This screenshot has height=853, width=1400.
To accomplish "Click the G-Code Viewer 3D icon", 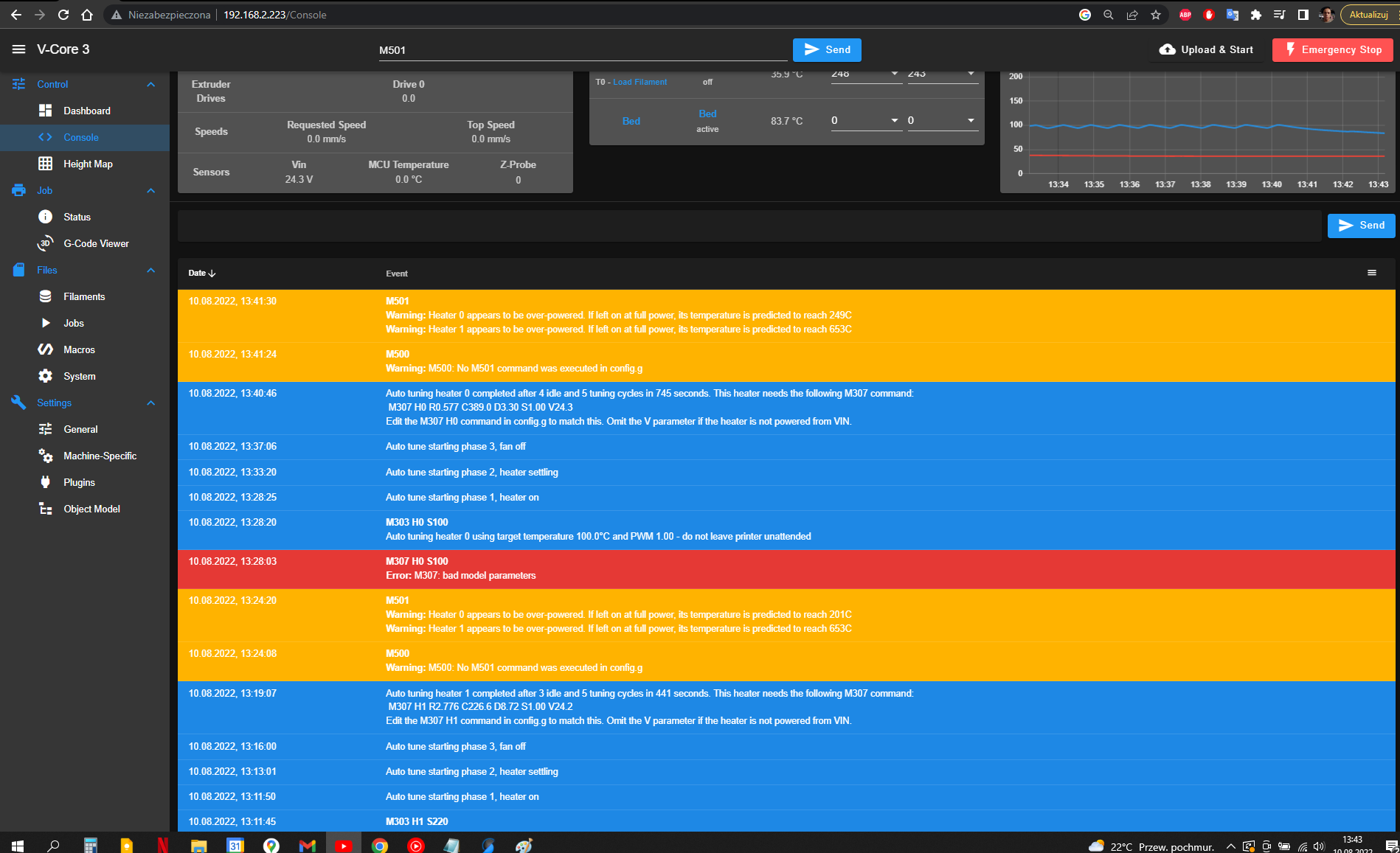I will [x=45, y=243].
